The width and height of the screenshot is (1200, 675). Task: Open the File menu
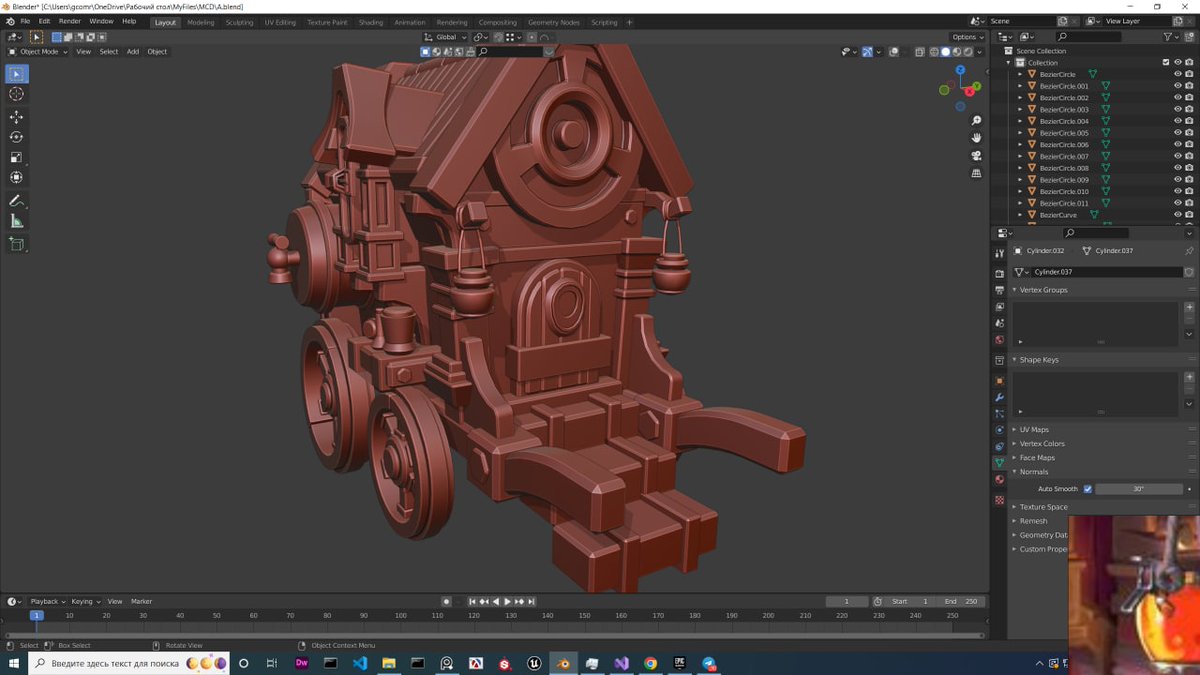(25, 21)
